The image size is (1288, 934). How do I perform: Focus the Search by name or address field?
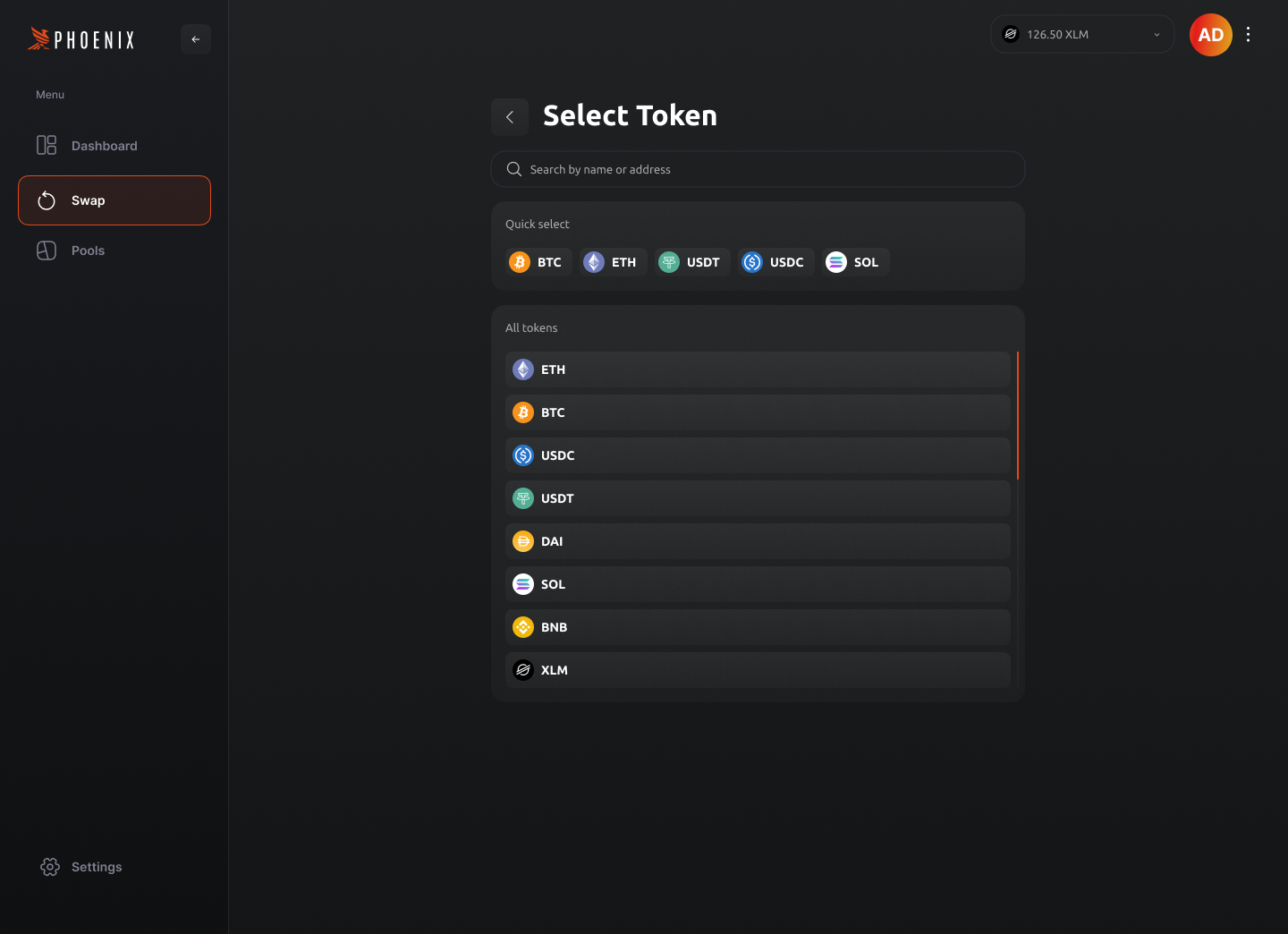[758, 169]
